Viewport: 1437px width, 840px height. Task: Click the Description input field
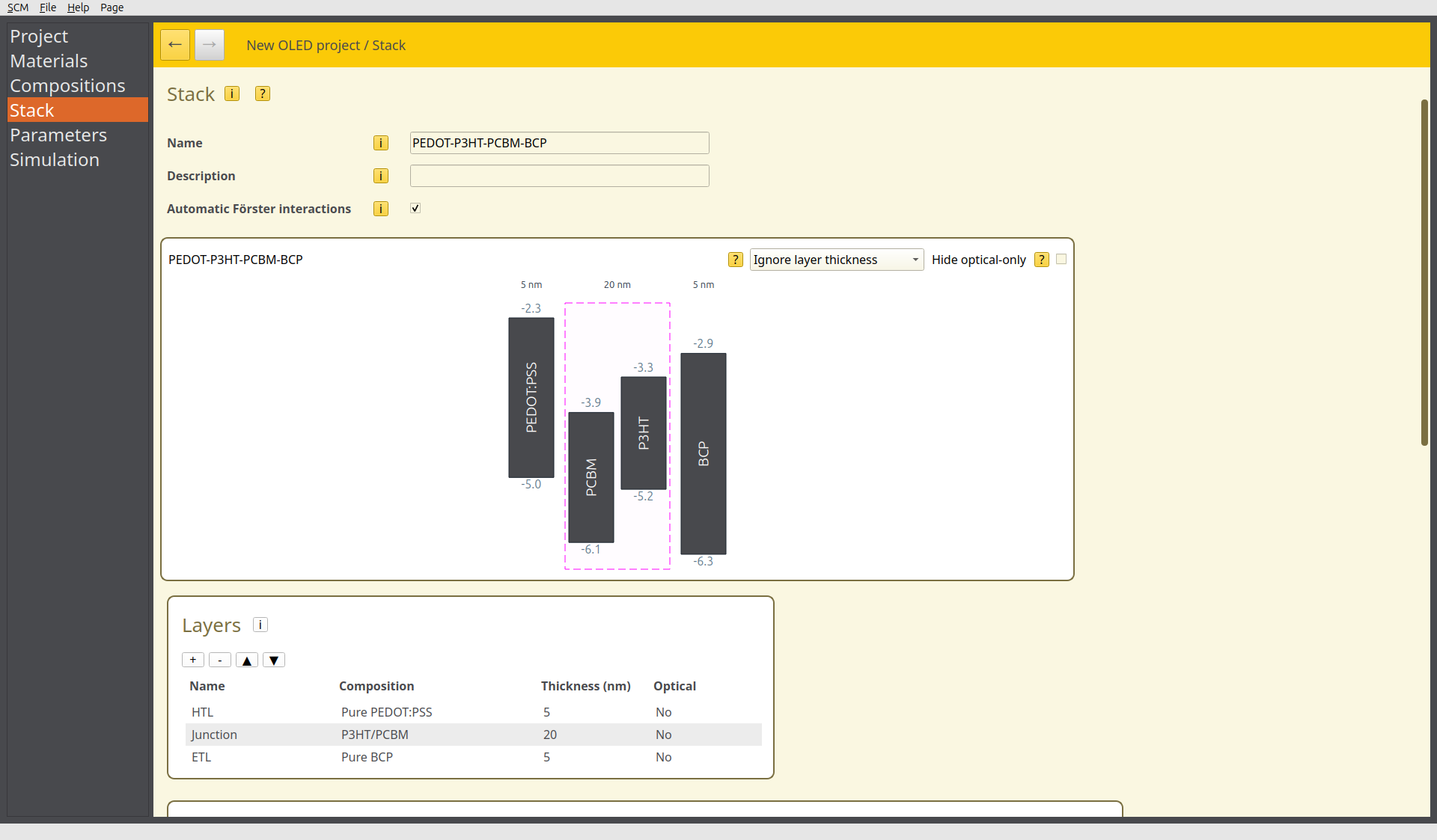pos(559,176)
